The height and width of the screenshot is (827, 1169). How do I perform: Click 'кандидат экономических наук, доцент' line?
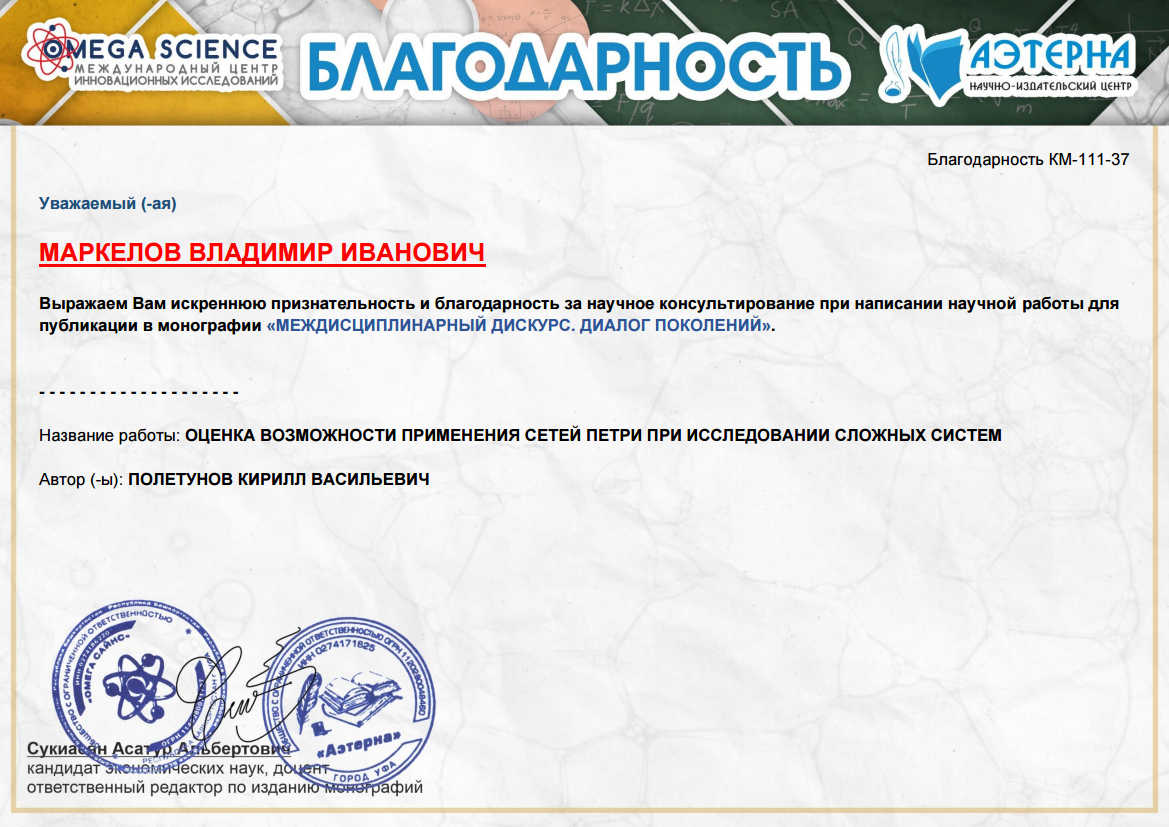pos(177,767)
